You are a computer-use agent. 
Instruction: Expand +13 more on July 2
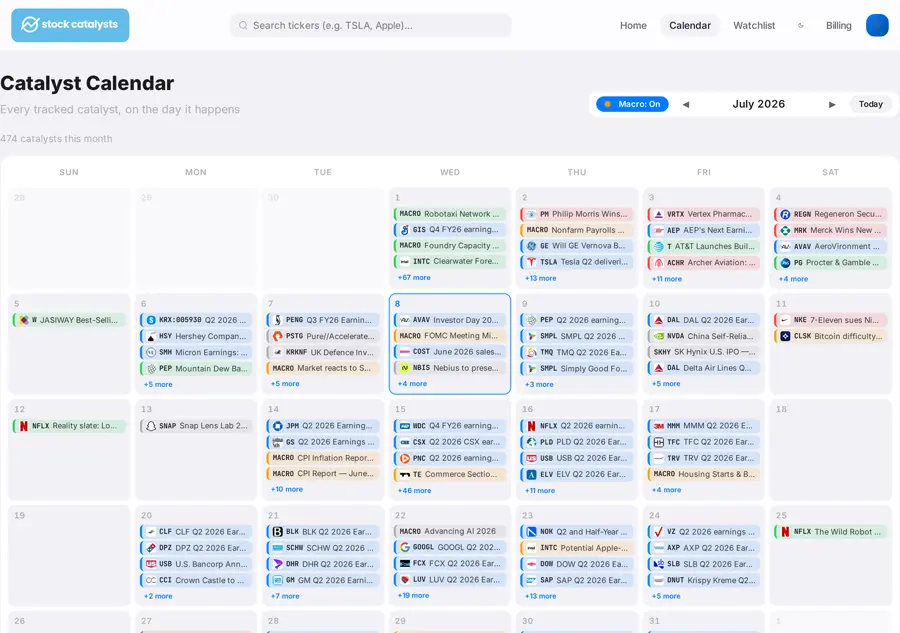click(x=540, y=278)
